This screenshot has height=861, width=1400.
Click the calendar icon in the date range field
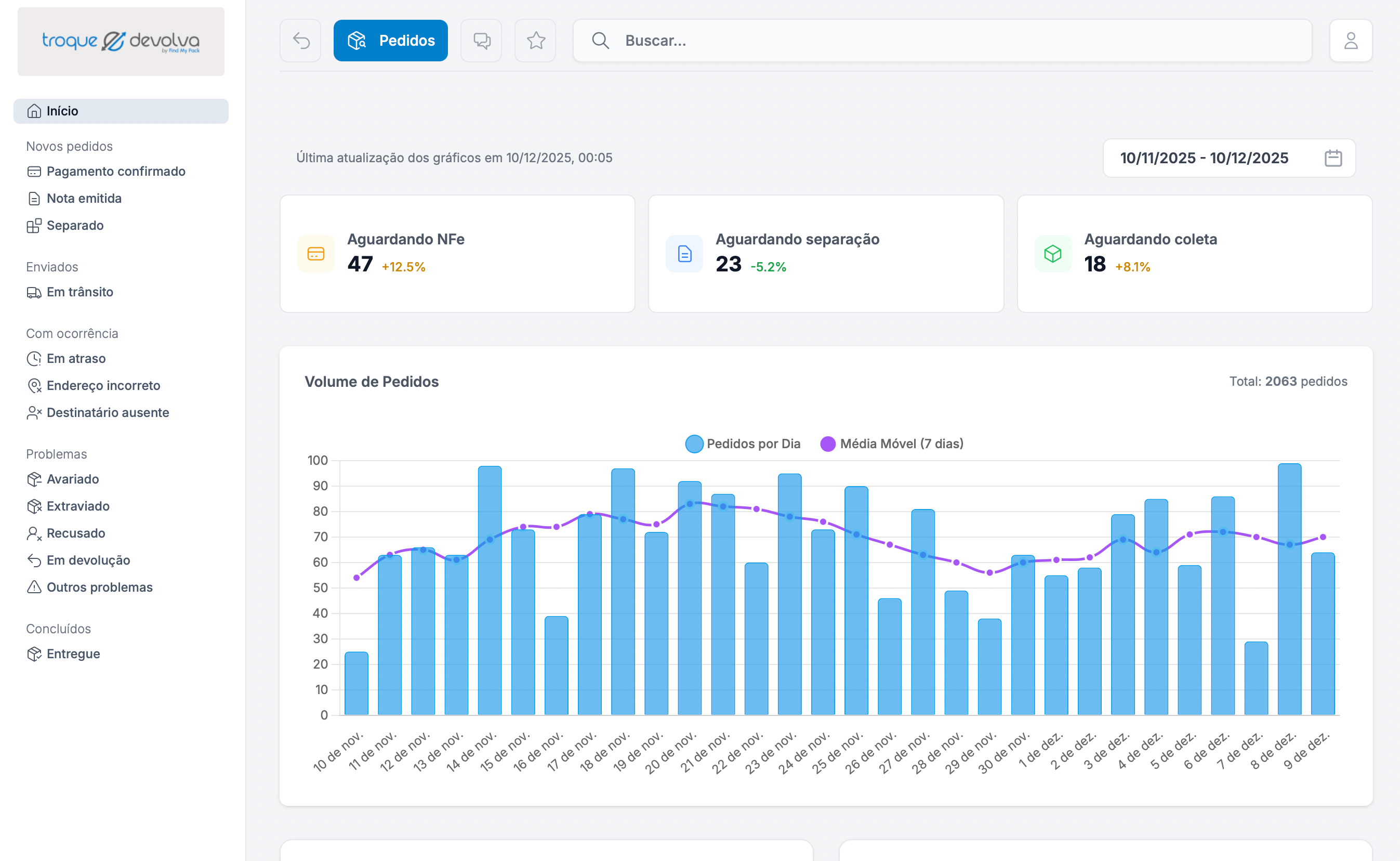click(1333, 158)
